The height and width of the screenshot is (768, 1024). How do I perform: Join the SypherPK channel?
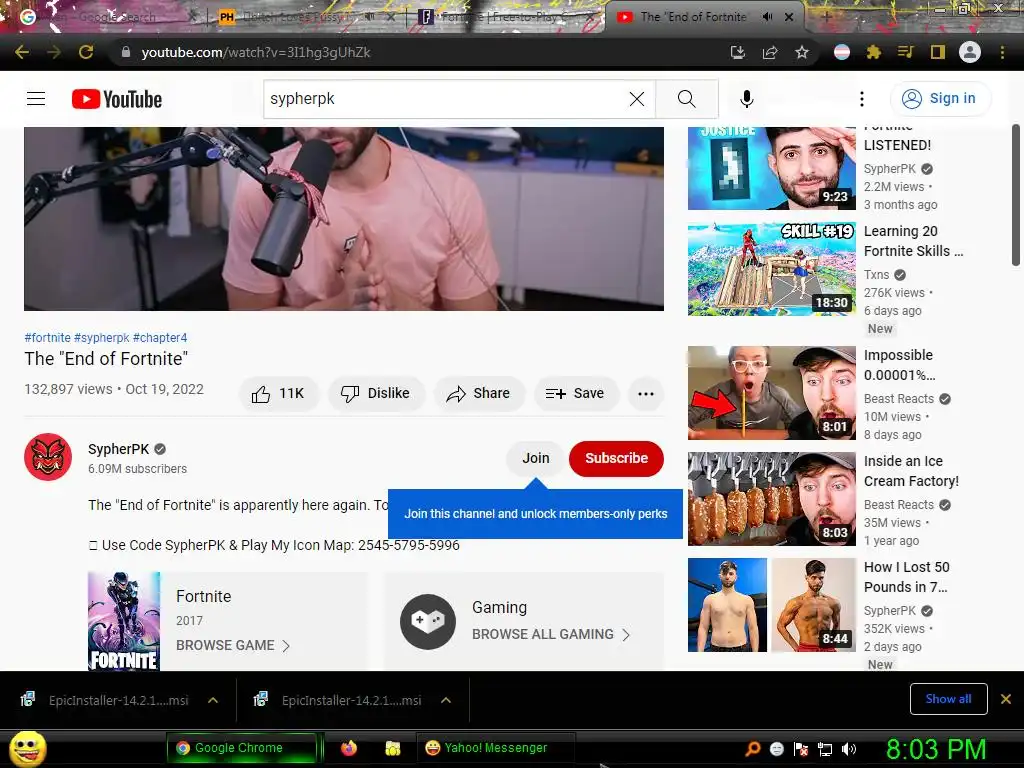pos(536,458)
